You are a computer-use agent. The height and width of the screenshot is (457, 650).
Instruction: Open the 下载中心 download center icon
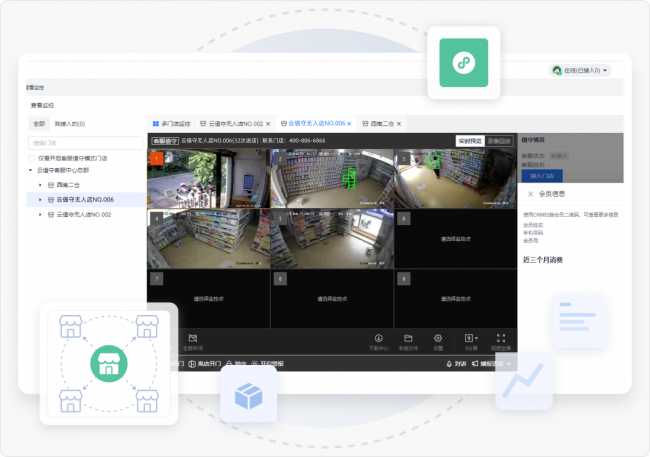(x=378, y=339)
